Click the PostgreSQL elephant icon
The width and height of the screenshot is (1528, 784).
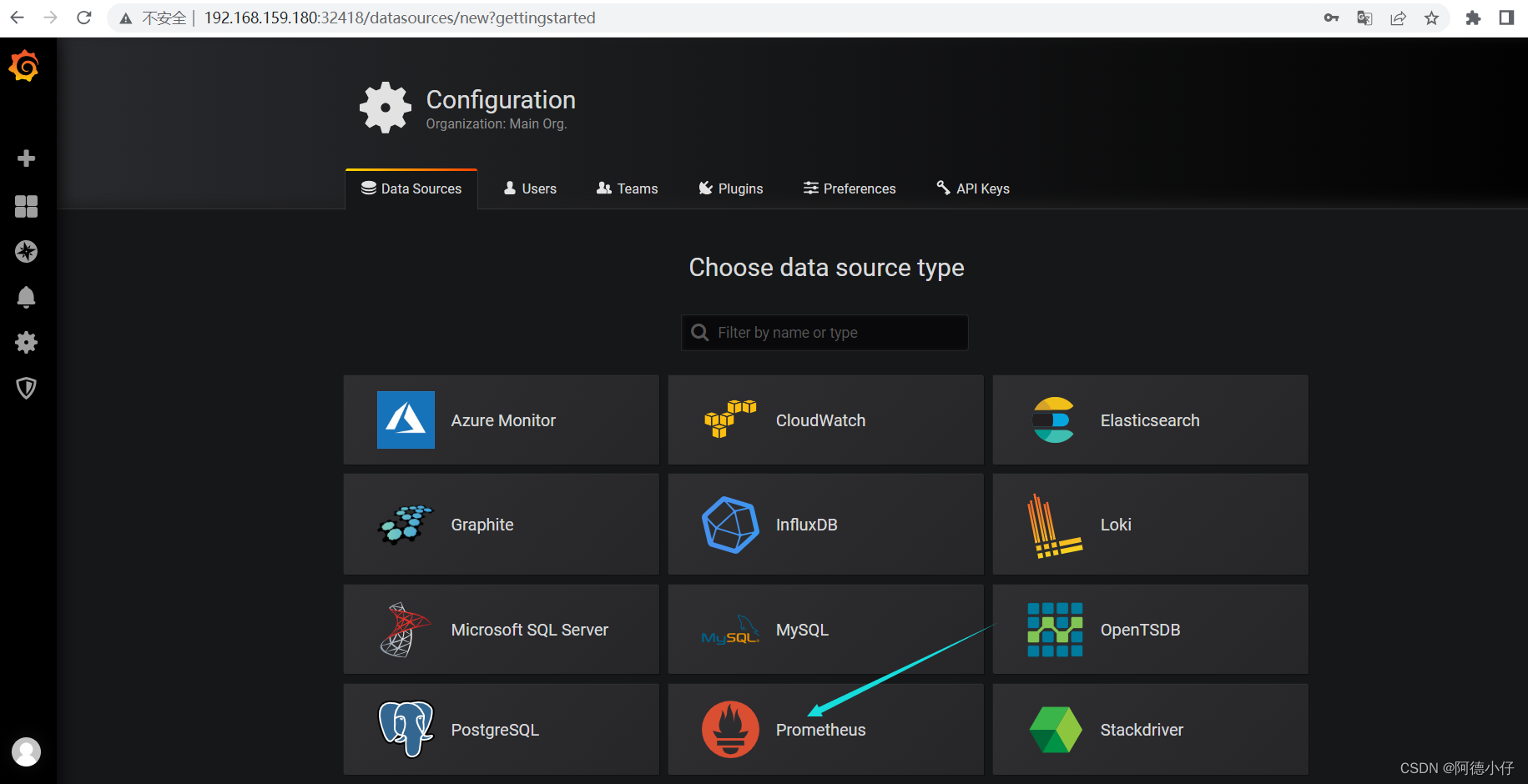coord(406,729)
